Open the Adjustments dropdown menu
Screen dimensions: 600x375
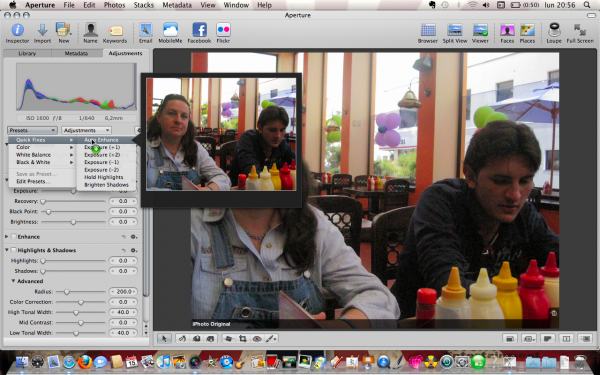tap(86, 130)
